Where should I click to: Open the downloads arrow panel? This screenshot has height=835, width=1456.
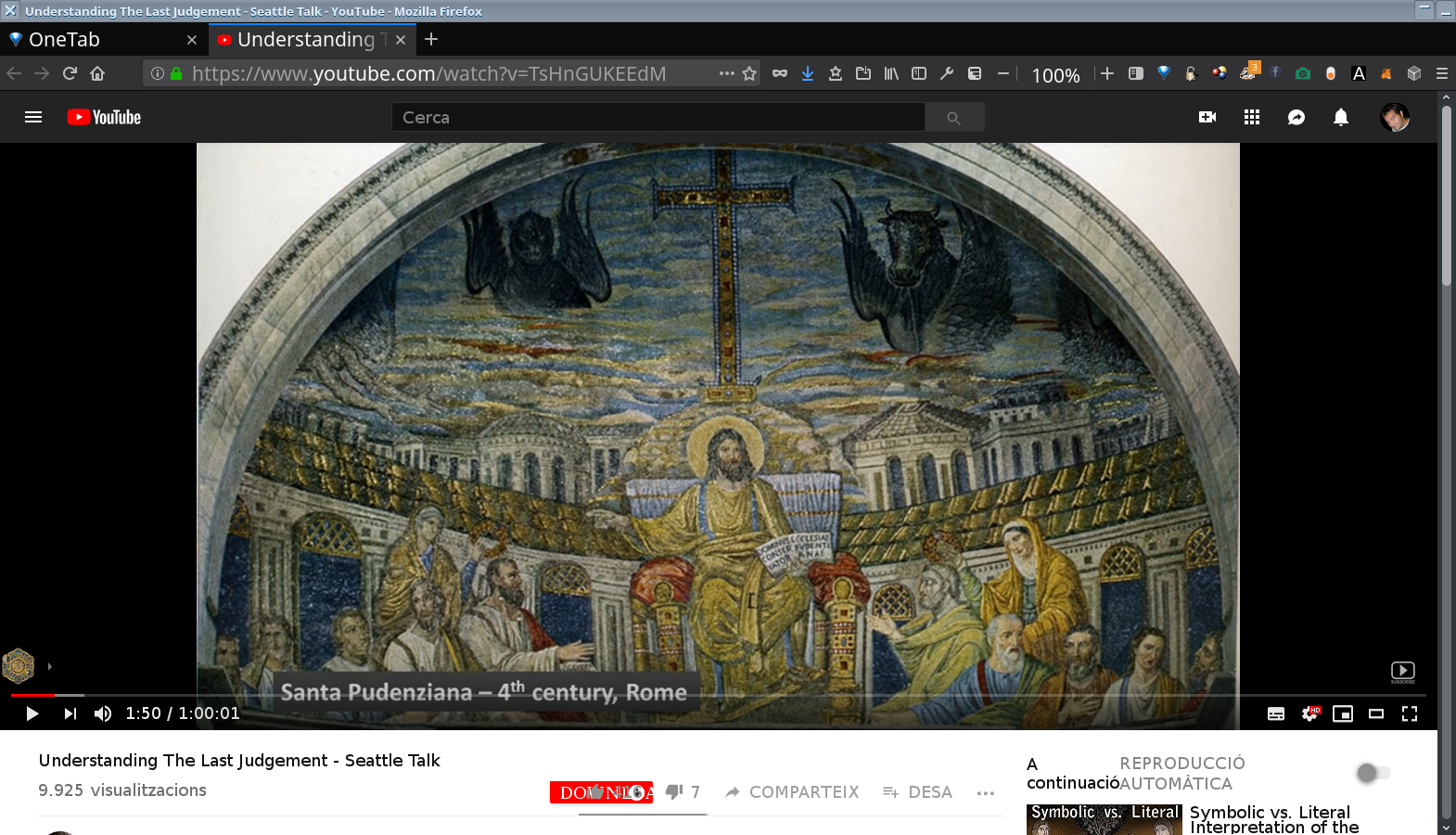(808, 73)
